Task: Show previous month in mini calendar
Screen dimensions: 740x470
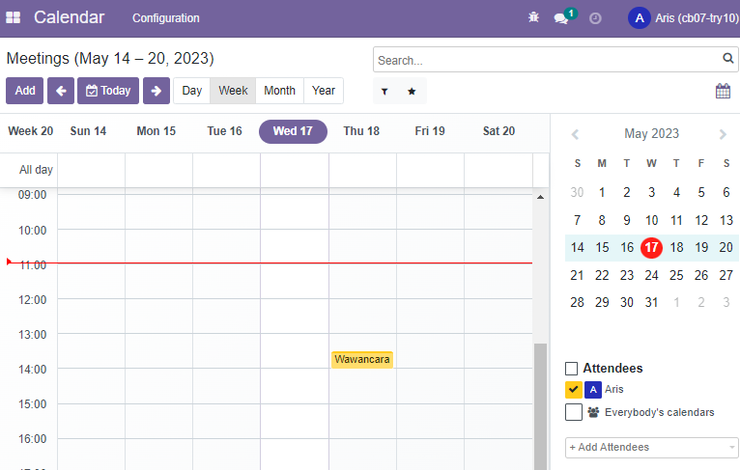Action: tap(575, 134)
